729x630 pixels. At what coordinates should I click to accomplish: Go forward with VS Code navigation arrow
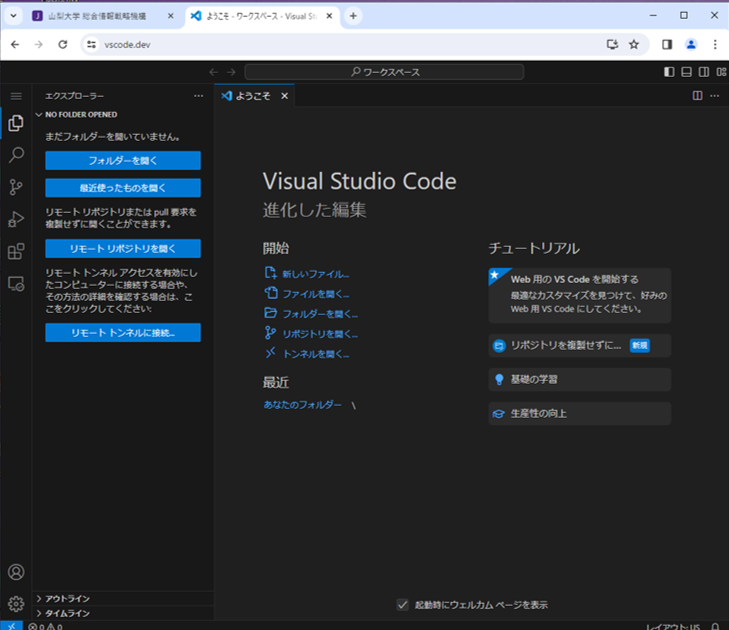pos(231,72)
